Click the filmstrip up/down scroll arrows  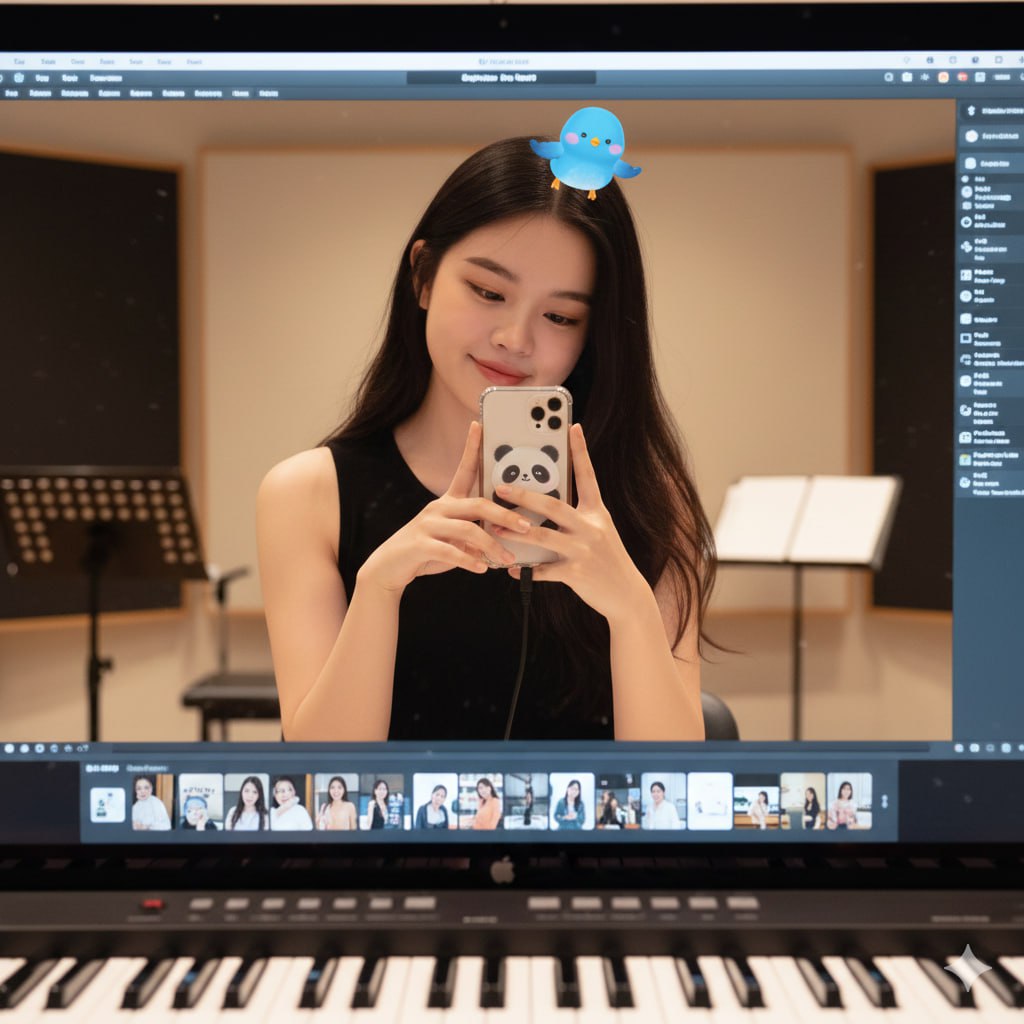[883, 801]
